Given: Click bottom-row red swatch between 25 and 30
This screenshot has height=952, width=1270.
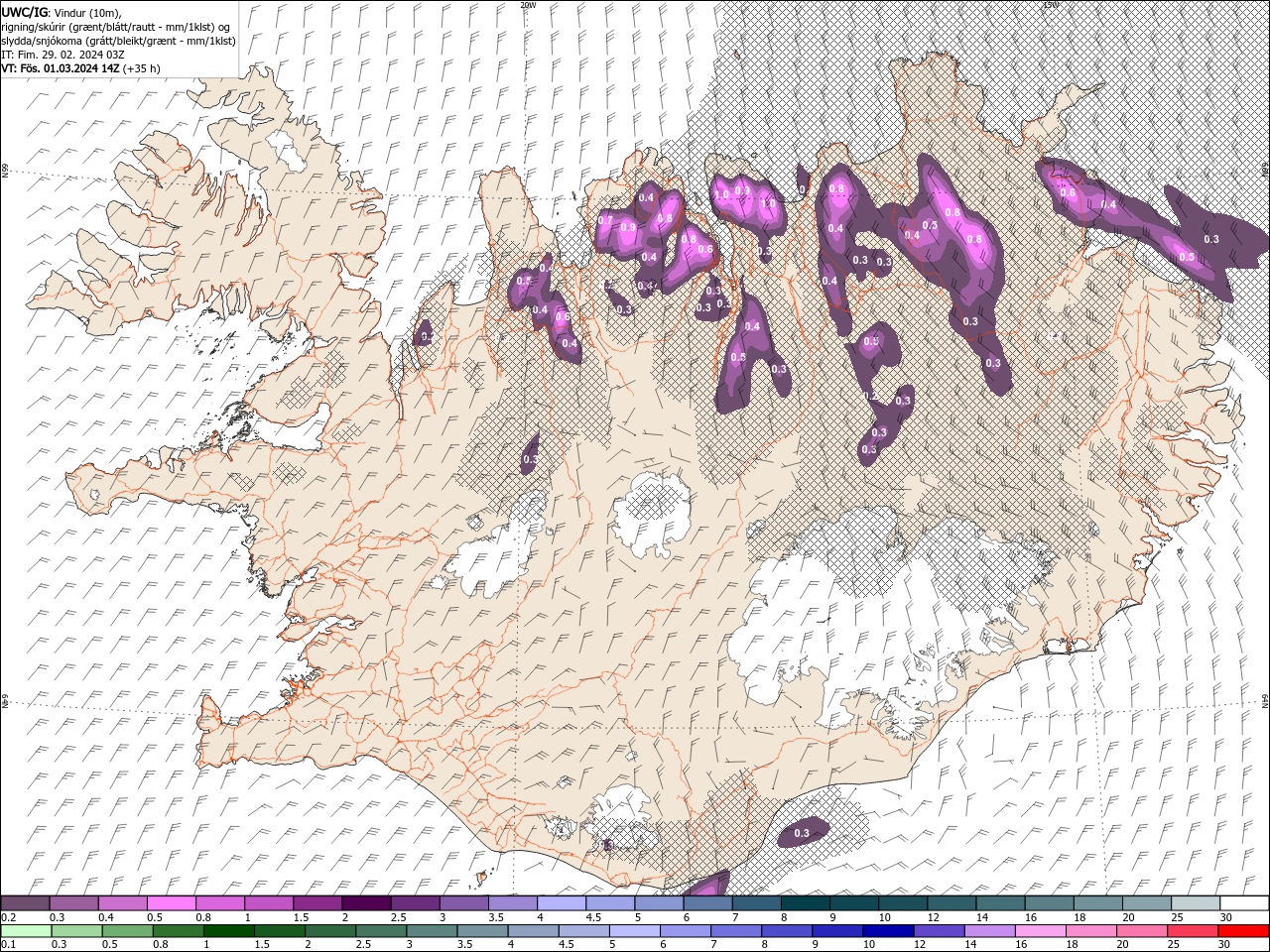Looking at the screenshot, I should click(1194, 931).
